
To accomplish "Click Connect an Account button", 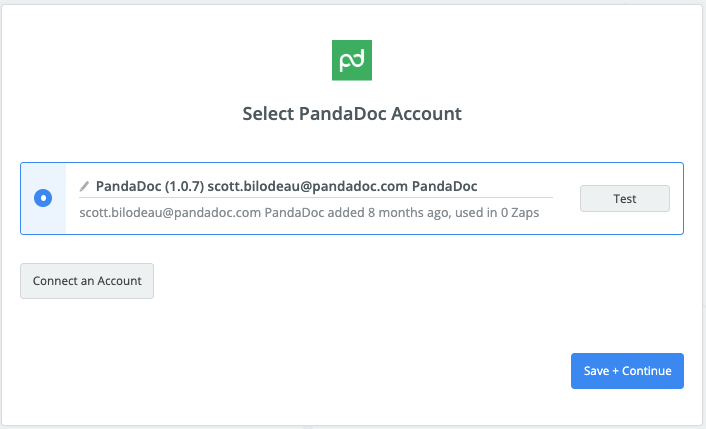I will 87,281.
